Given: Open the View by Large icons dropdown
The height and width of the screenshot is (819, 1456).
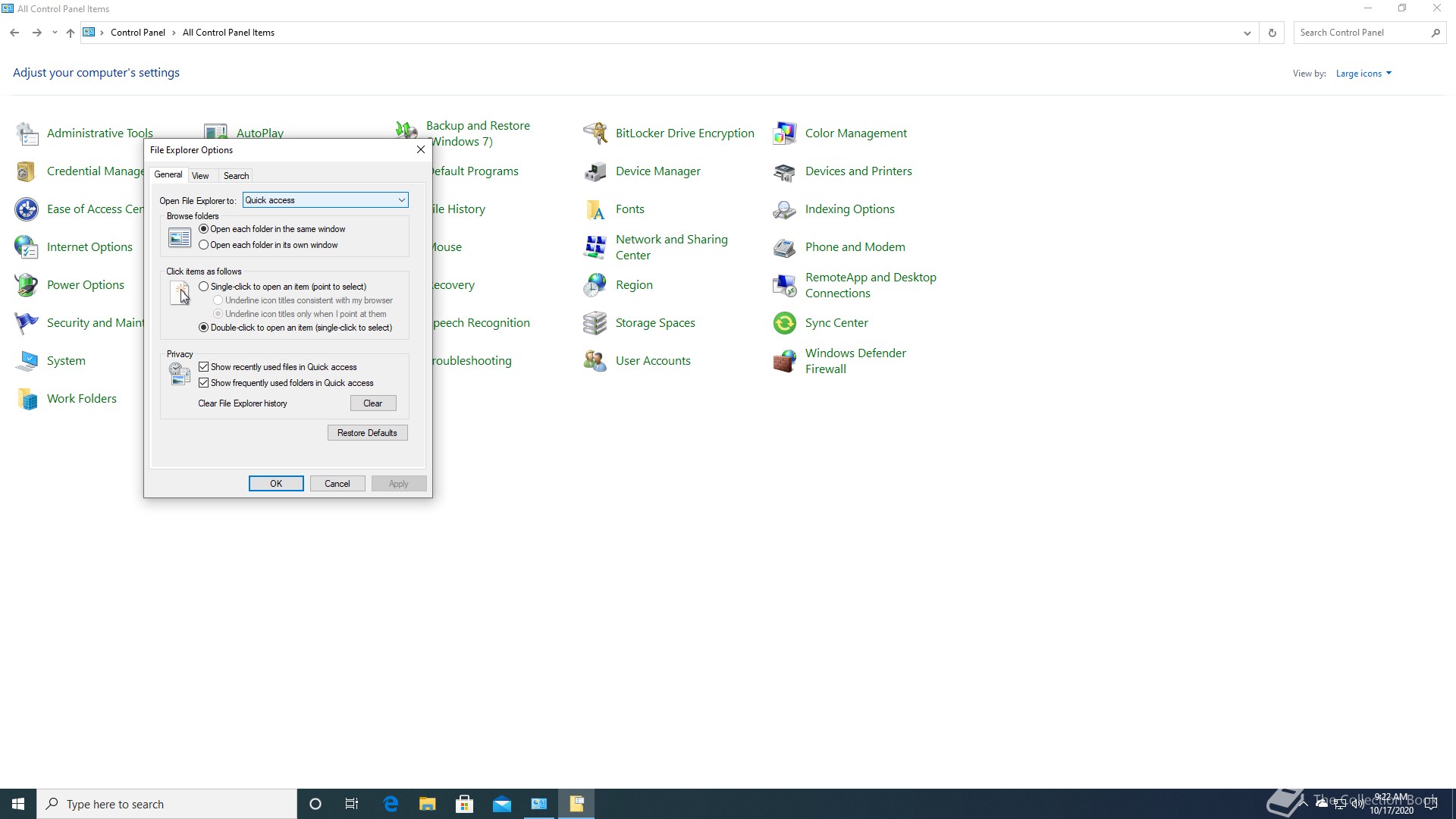Looking at the screenshot, I should 1363,74.
